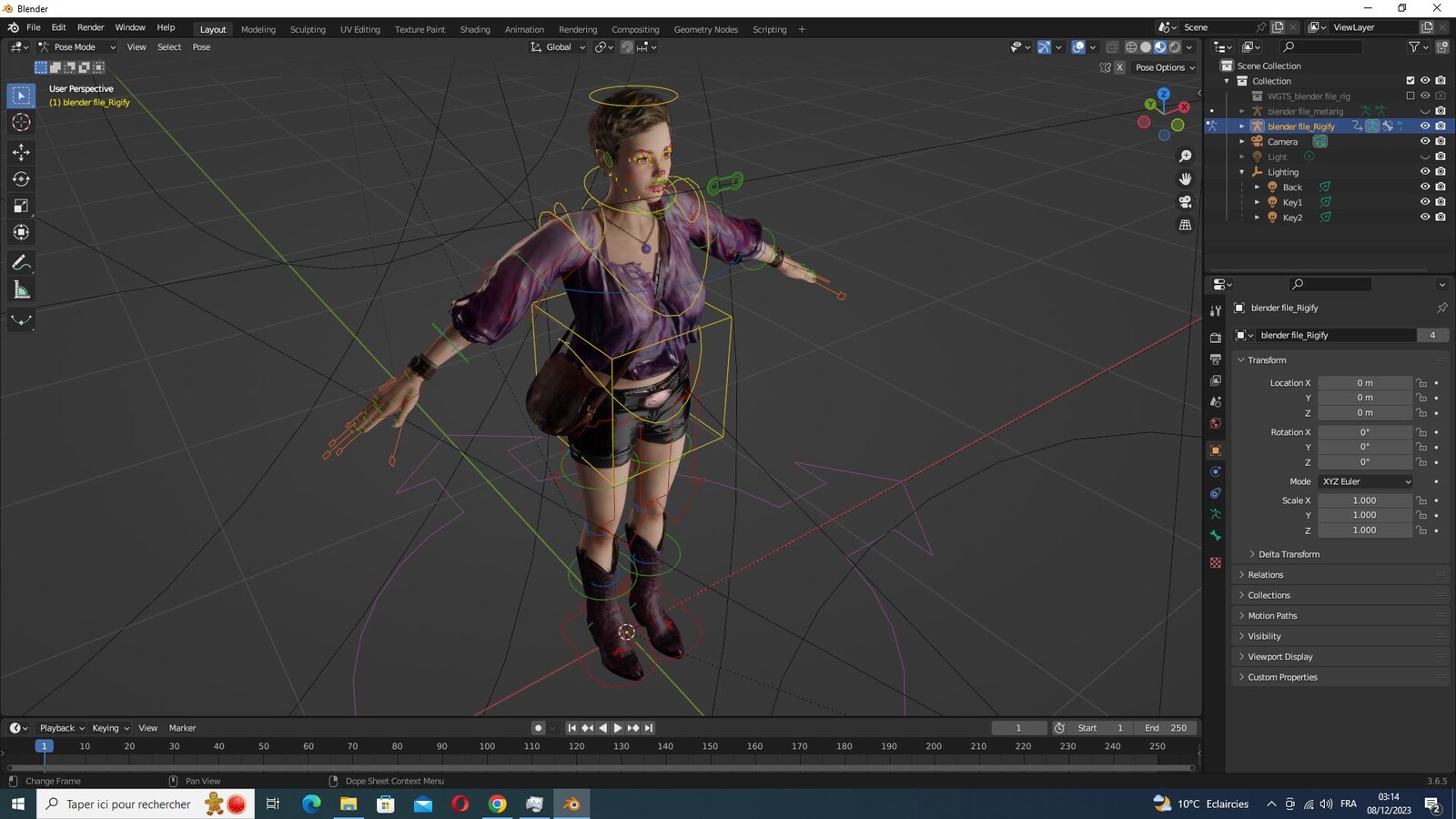Jump to the timeline end frame
This screenshot has width=1456, height=819.
coord(649,728)
